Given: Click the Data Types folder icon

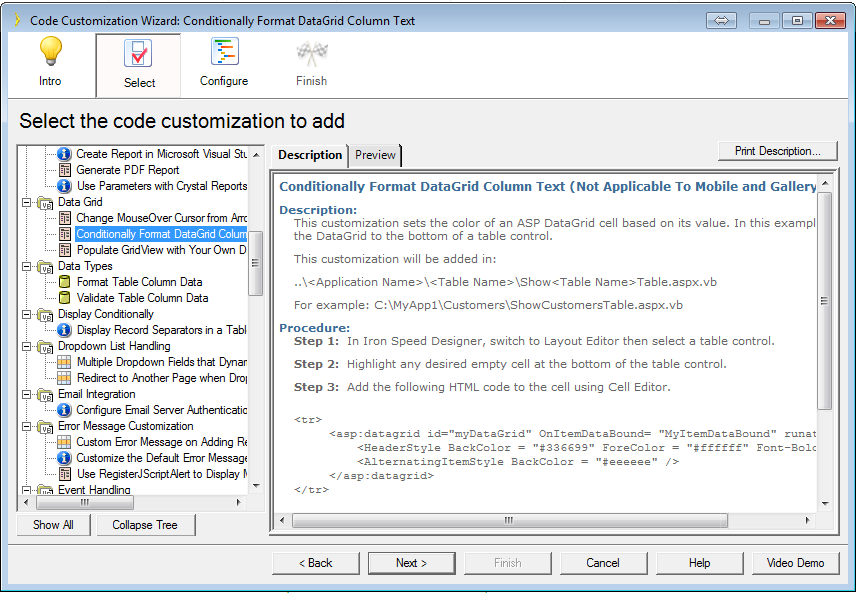Looking at the screenshot, I should 46,266.
